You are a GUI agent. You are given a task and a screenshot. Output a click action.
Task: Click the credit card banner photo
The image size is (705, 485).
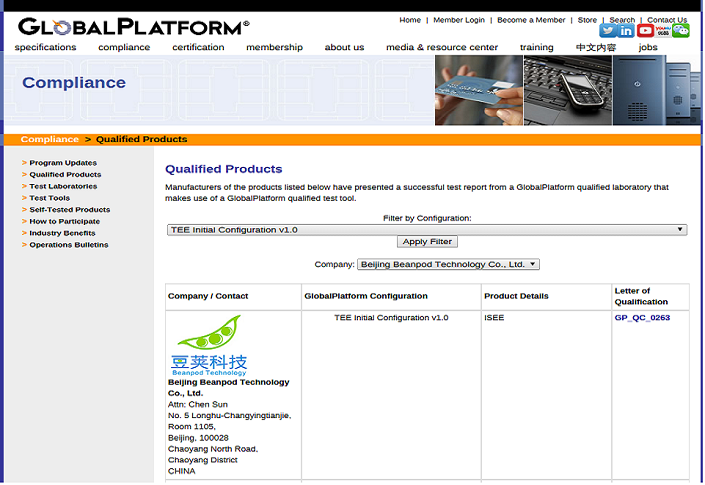[x=478, y=90]
